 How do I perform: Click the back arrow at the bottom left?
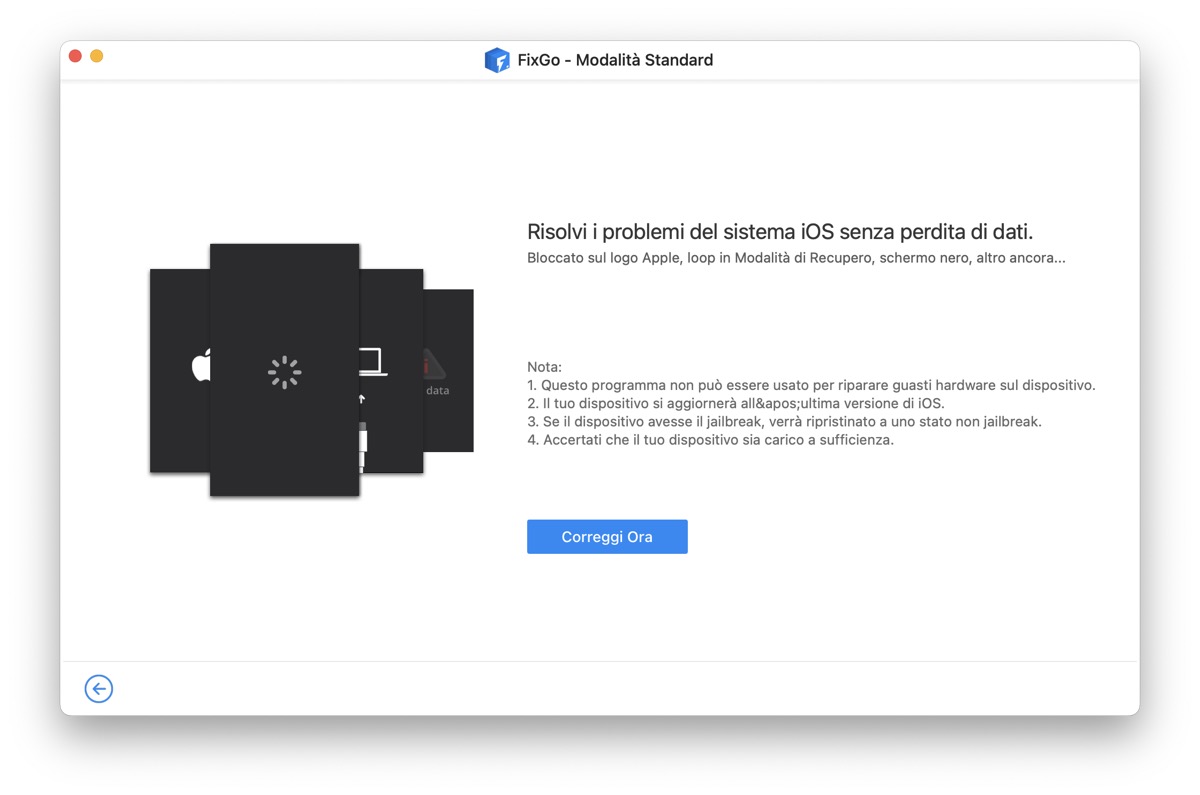tap(98, 688)
